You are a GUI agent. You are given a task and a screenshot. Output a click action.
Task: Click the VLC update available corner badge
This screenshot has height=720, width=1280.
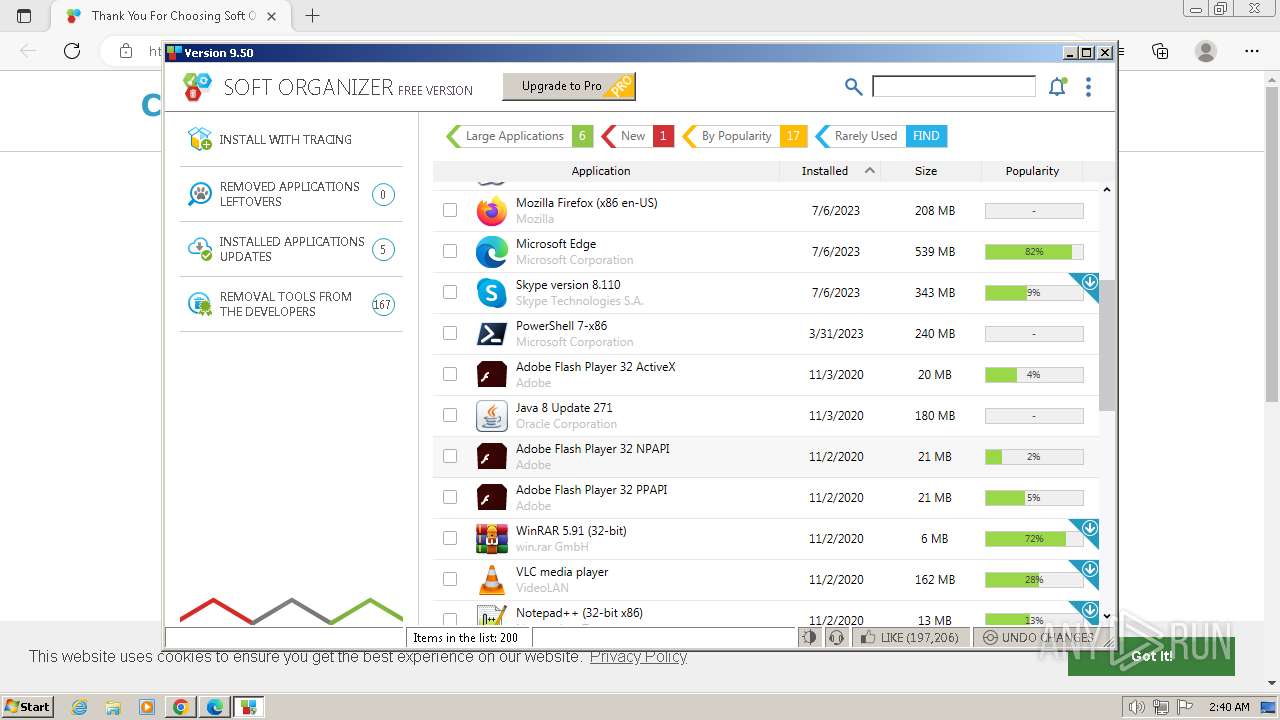[1087, 572]
